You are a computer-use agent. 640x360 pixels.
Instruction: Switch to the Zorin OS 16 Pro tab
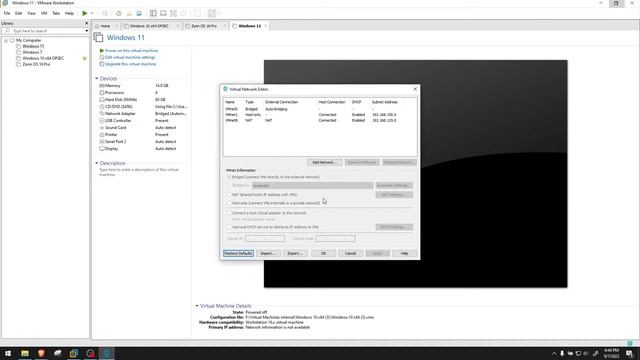[x=204, y=26]
